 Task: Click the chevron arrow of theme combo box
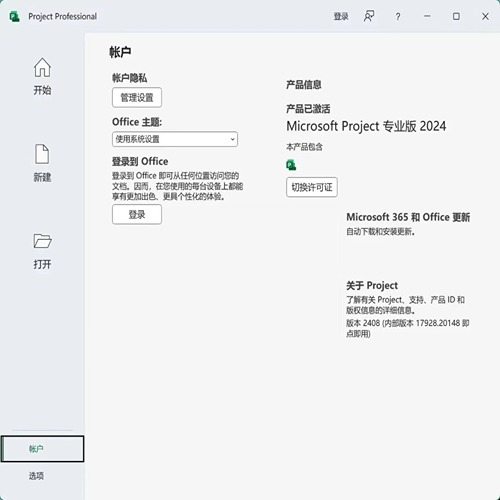pyautogui.click(x=232, y=139)
